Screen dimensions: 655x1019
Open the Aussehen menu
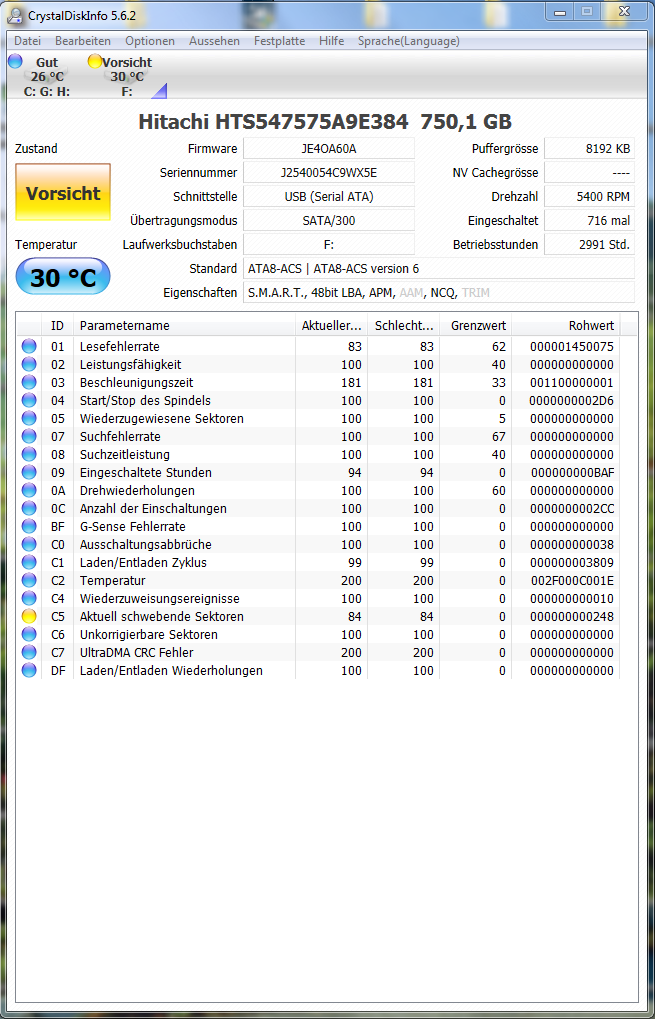click(214, 41)
